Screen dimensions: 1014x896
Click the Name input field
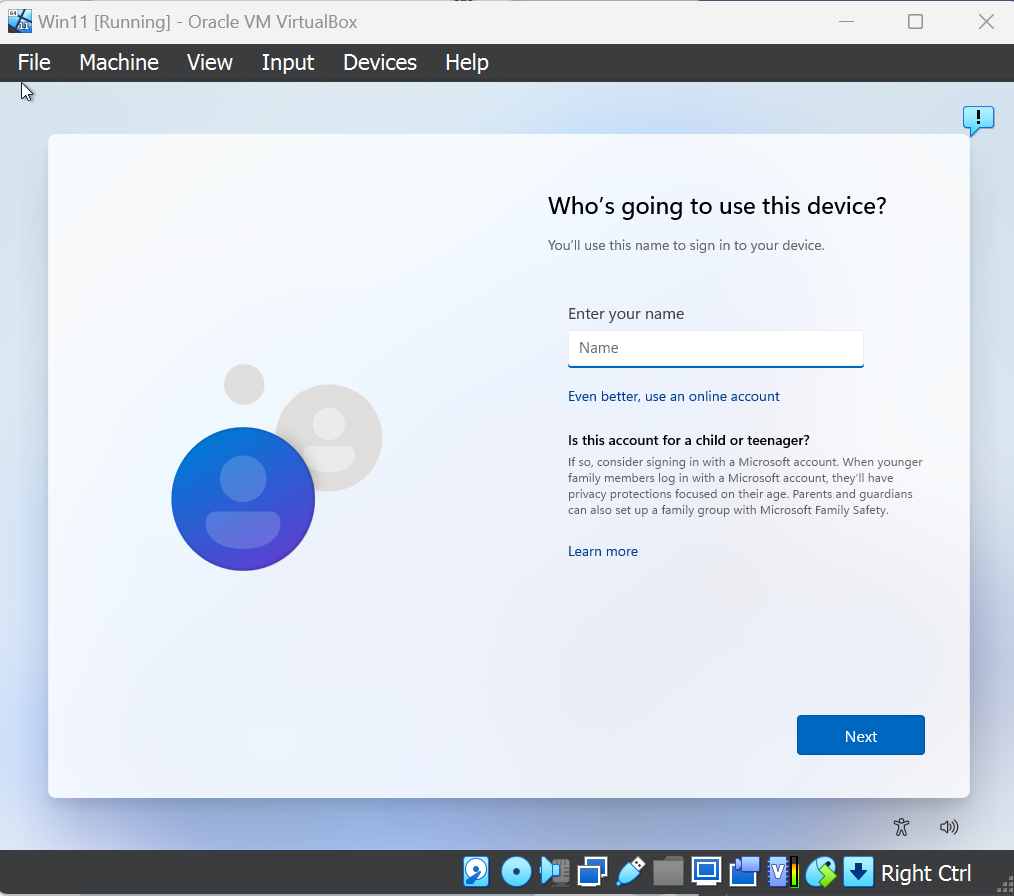click(x=715, y=348)
